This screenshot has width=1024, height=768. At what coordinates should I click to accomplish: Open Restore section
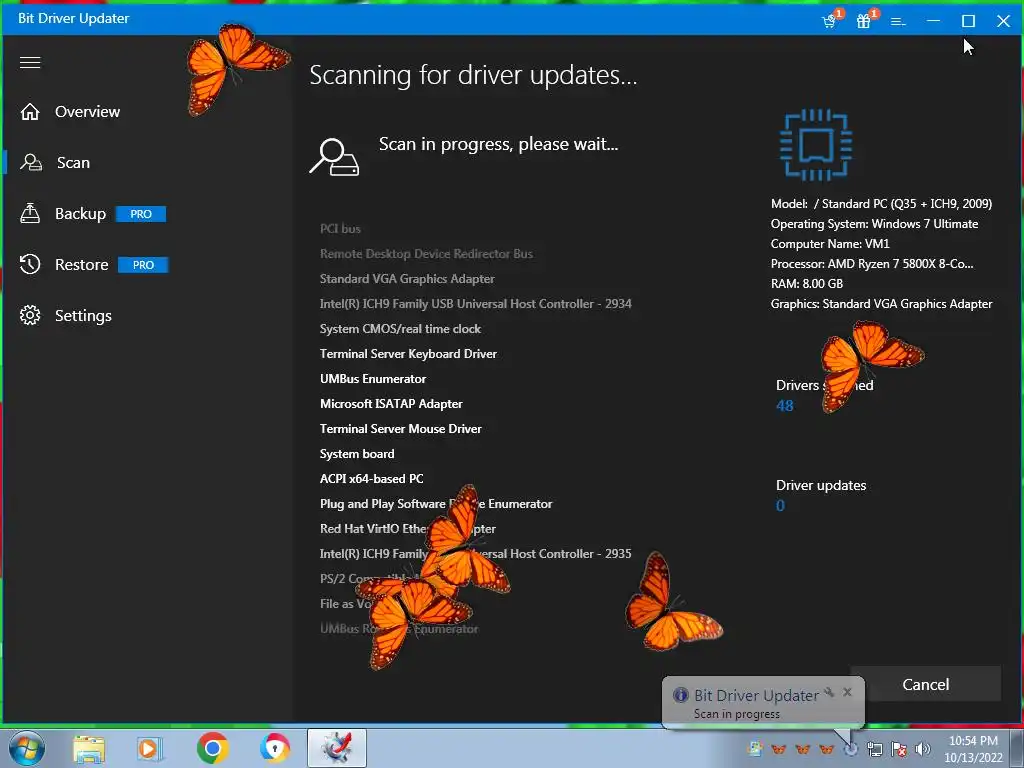[x=82, y=264]
